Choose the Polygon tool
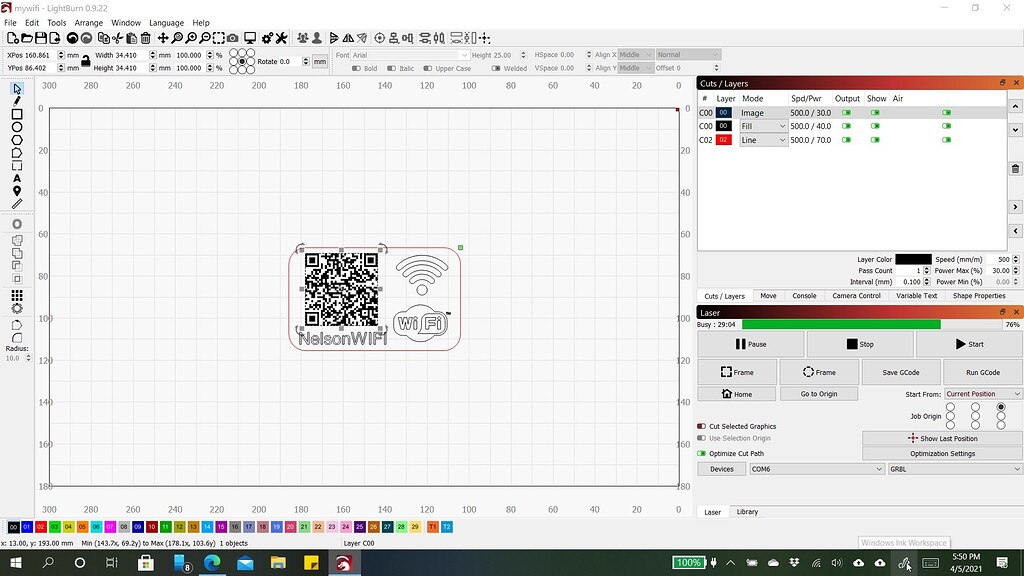The height and width of the screenshot is (576, 1024). tap(16, 141)
